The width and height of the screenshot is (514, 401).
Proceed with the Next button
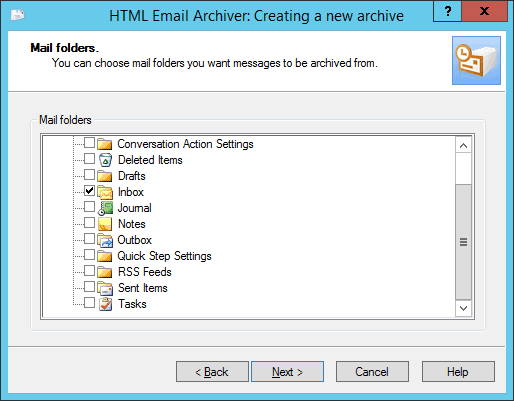(287, 372)
